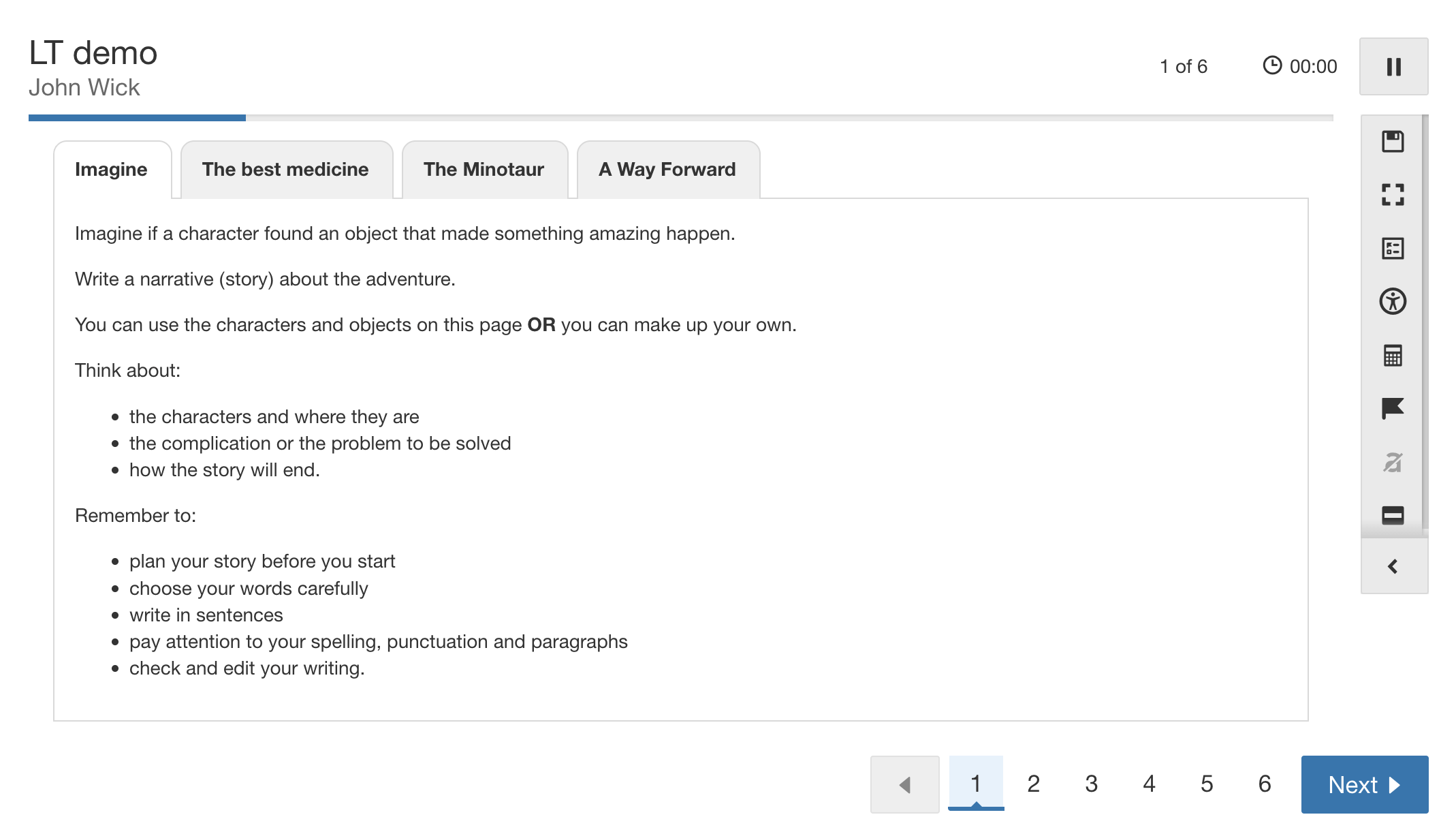Jump to question 3
Screen dimensions: 1456x834
pyautogui.click(x=1091, y=784)
